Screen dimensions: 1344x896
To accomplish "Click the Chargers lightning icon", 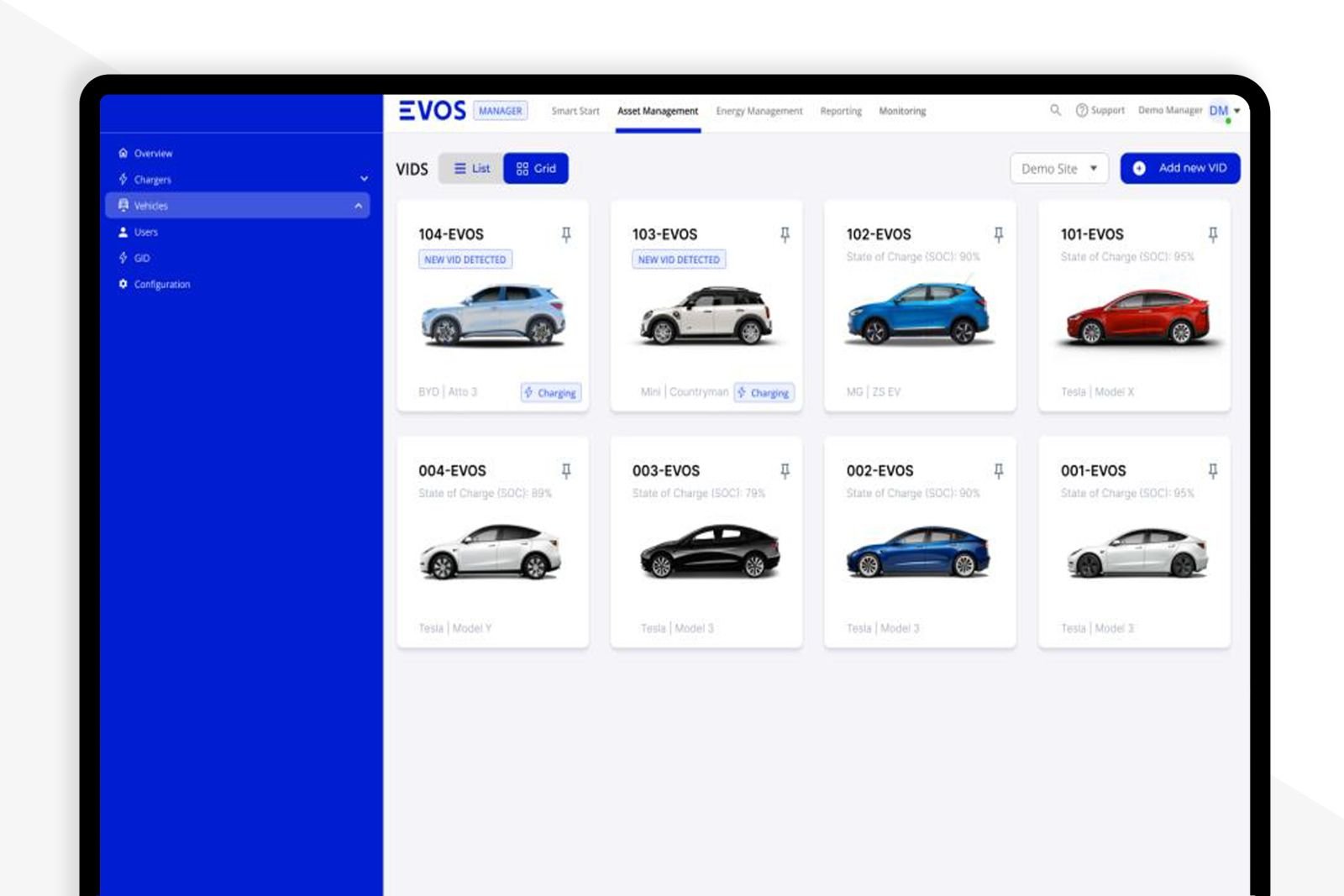I will [x=122, y=180].
